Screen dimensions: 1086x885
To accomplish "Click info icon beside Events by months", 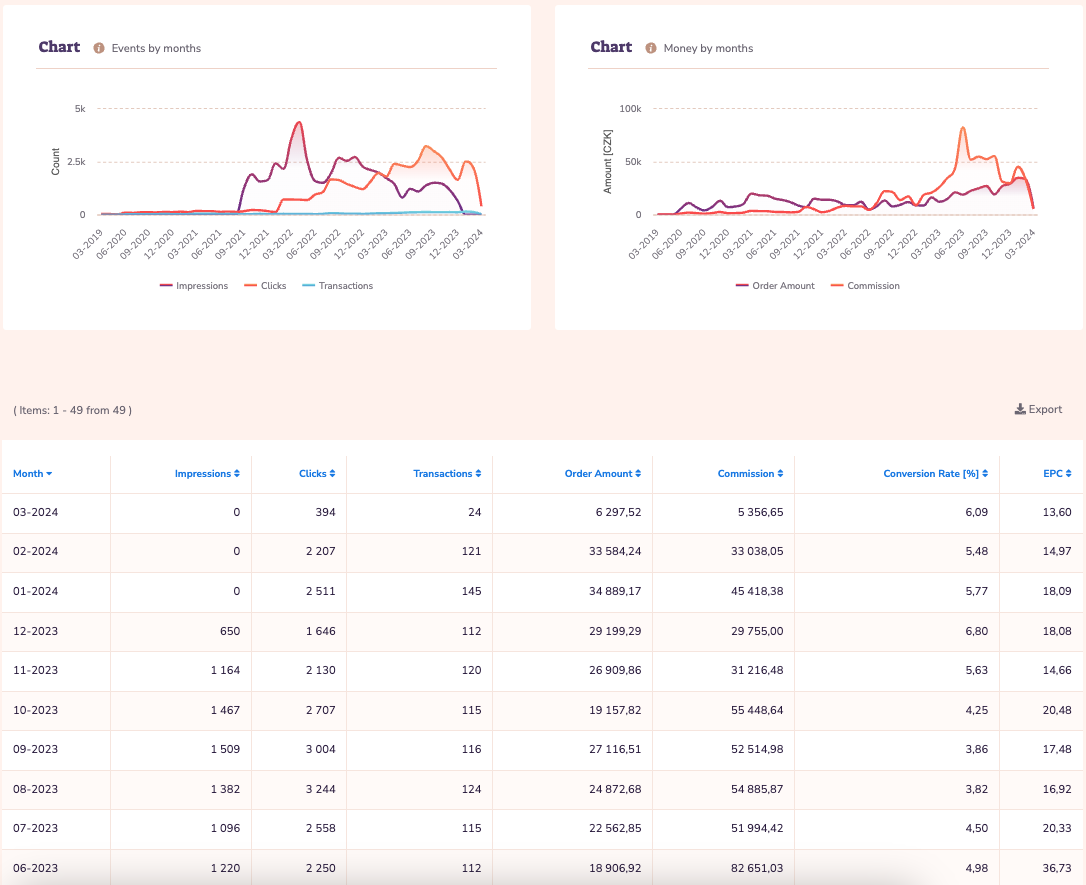I will 99,48.
